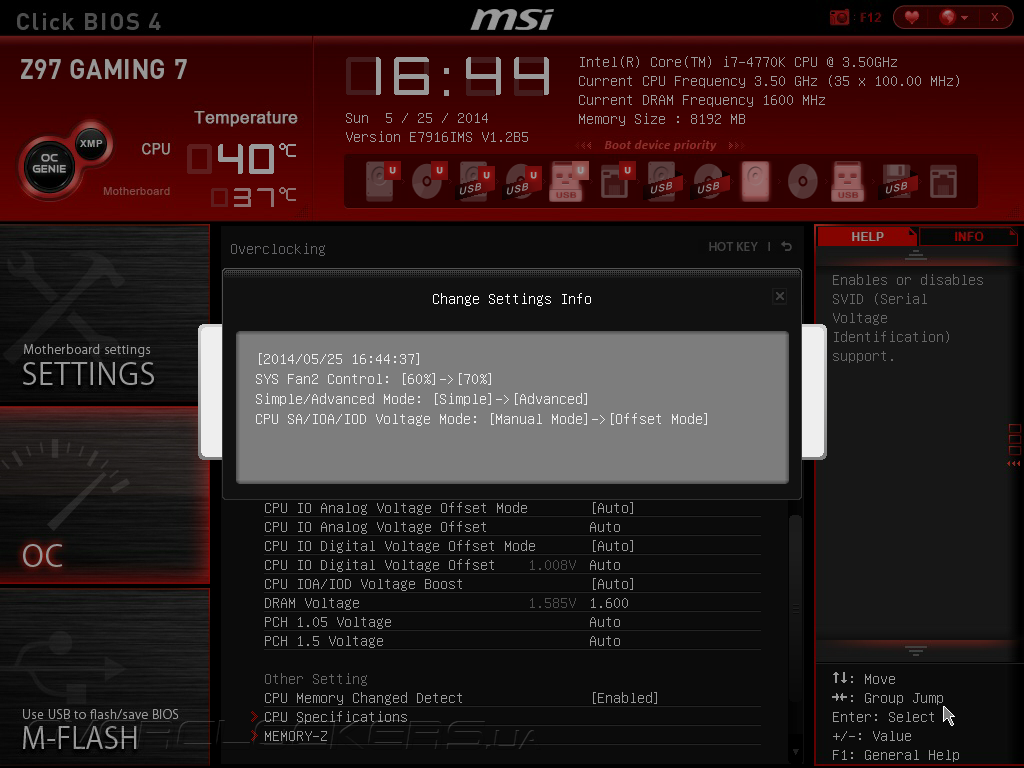1024x768 pixels.
Task: Open the HOT KEY list
Action: point(733,246)
